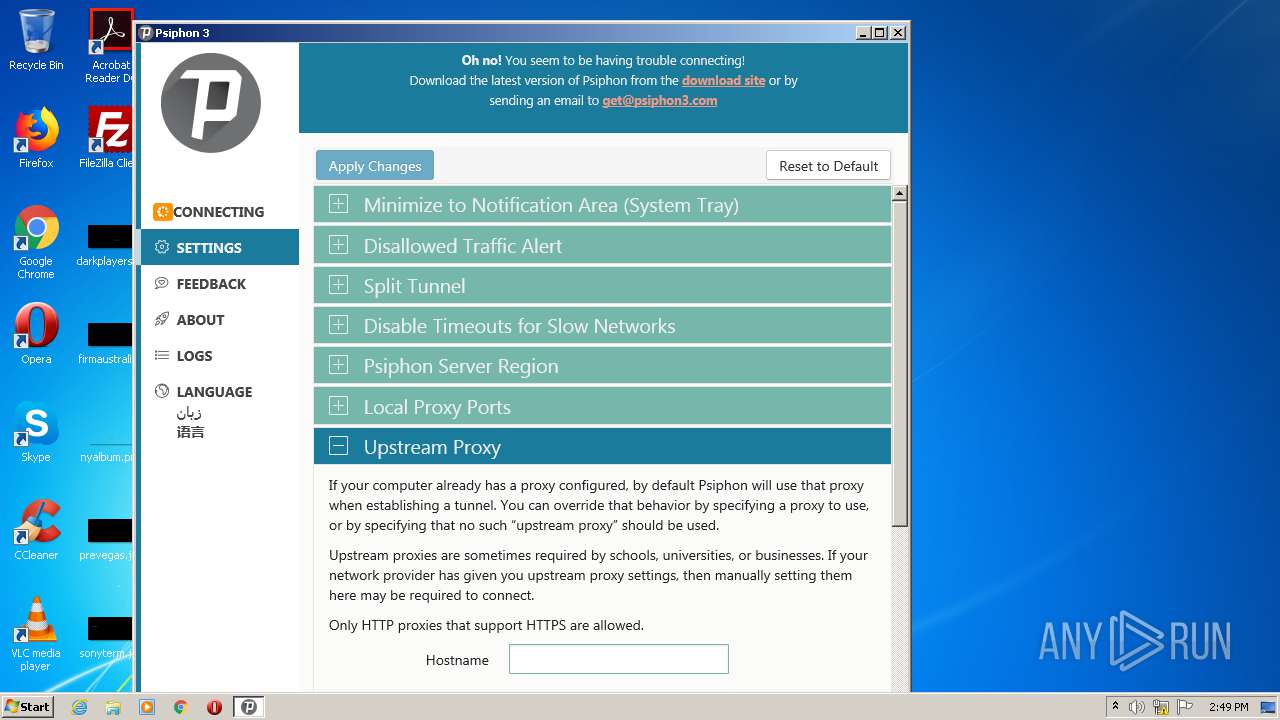The height and width of the screenshot is (720, 1280).
Task: Click the settings scrollbar up arrow
Action: [899, 194]
